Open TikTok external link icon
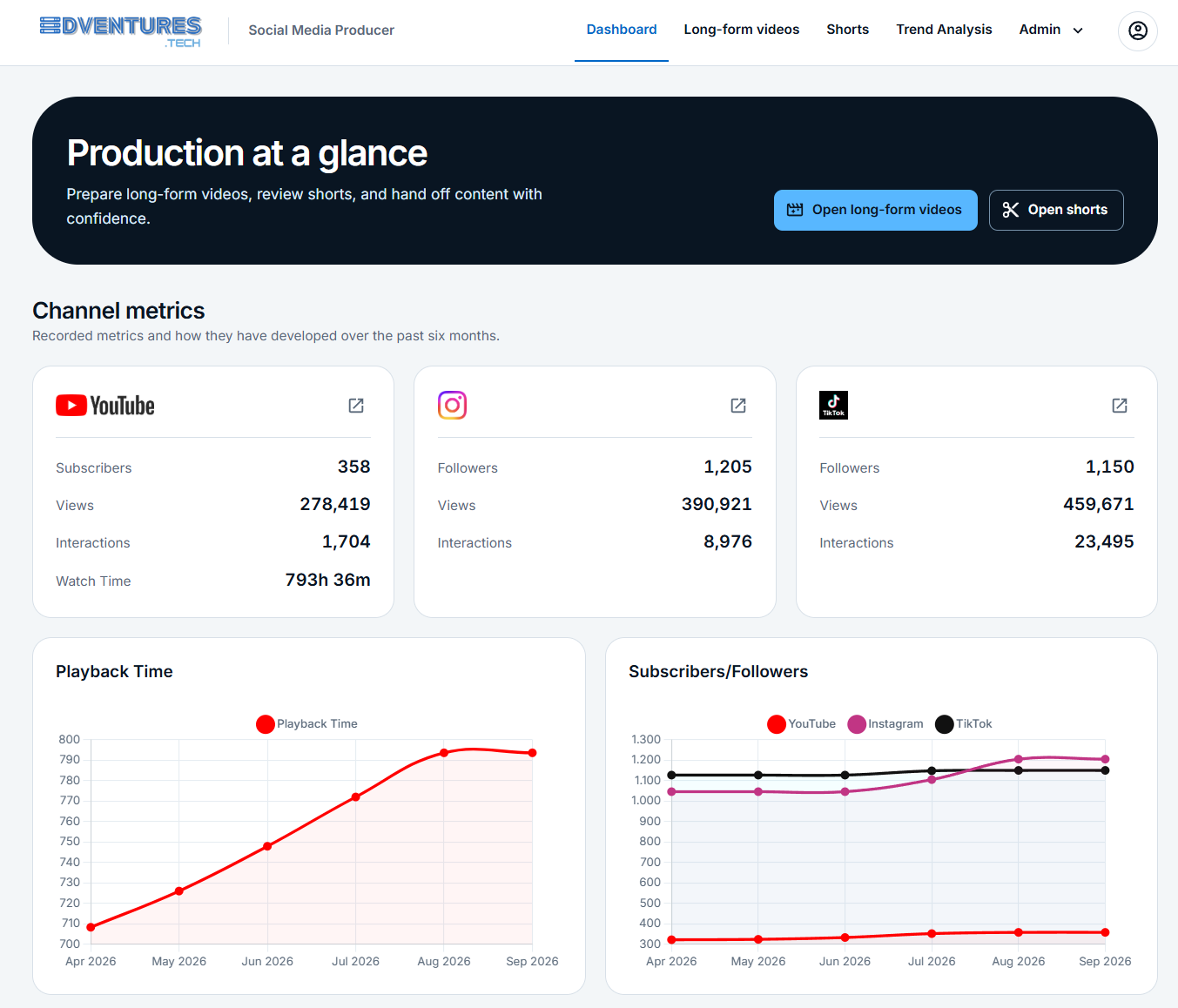The height and width of the screenshot is (1008, 1178). (x=1120, y=406)
